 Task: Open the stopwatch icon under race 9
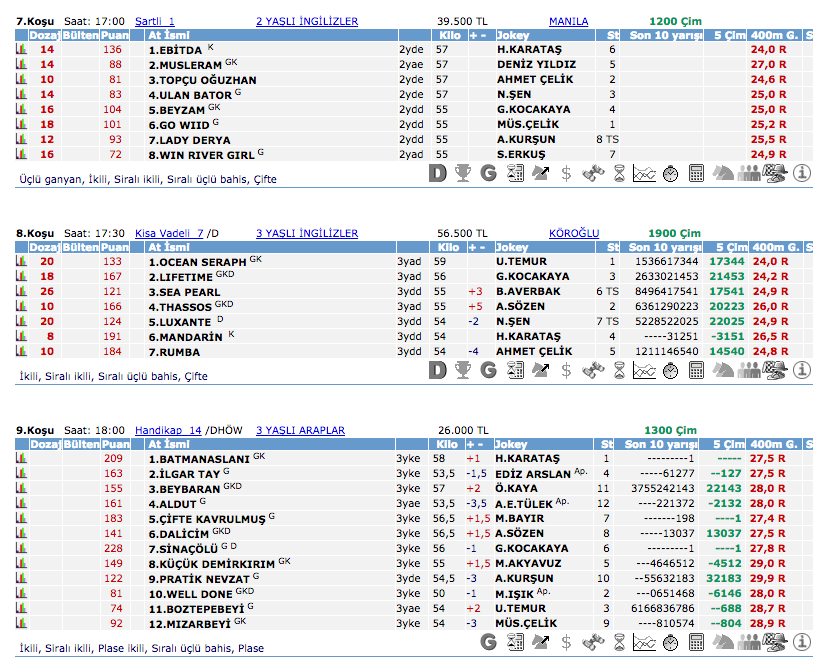coord(670,641)
